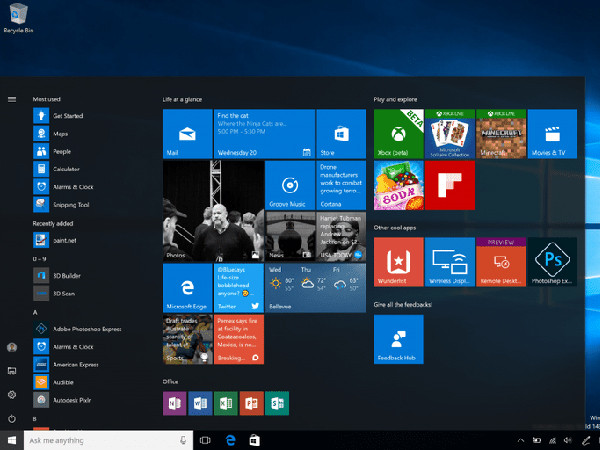Click the Start button on taskbar

(12, 440)
